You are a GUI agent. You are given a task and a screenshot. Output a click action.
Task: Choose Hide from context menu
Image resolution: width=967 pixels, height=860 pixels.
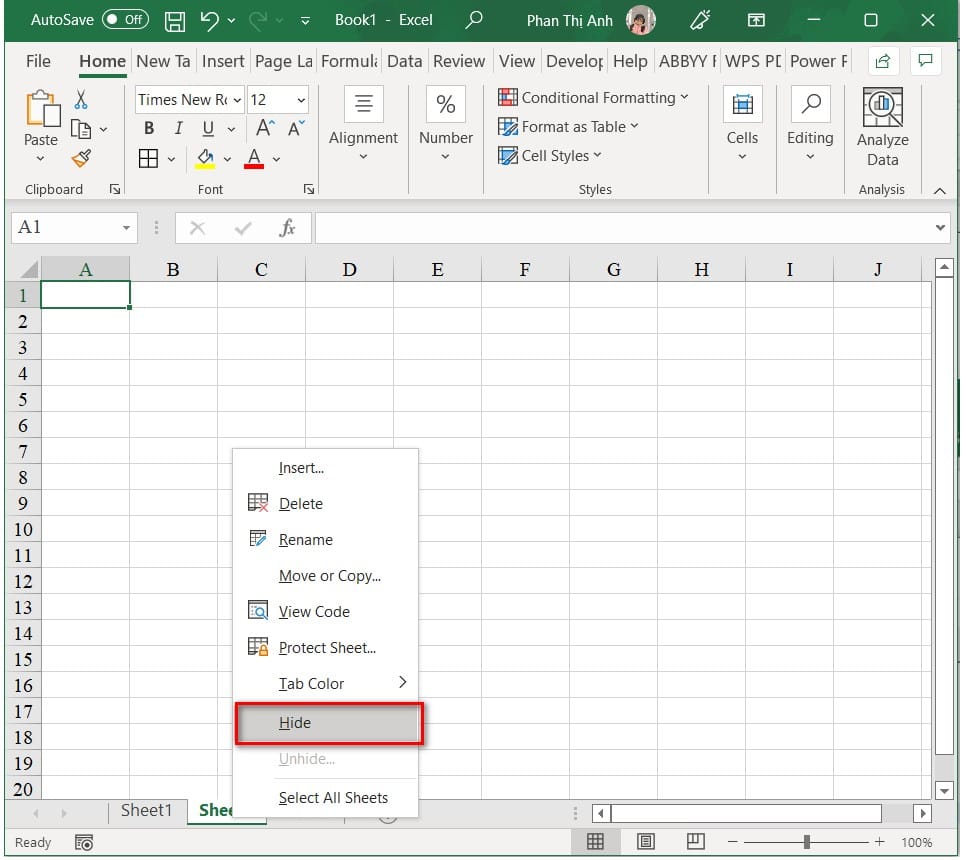[x=329, y=724]
